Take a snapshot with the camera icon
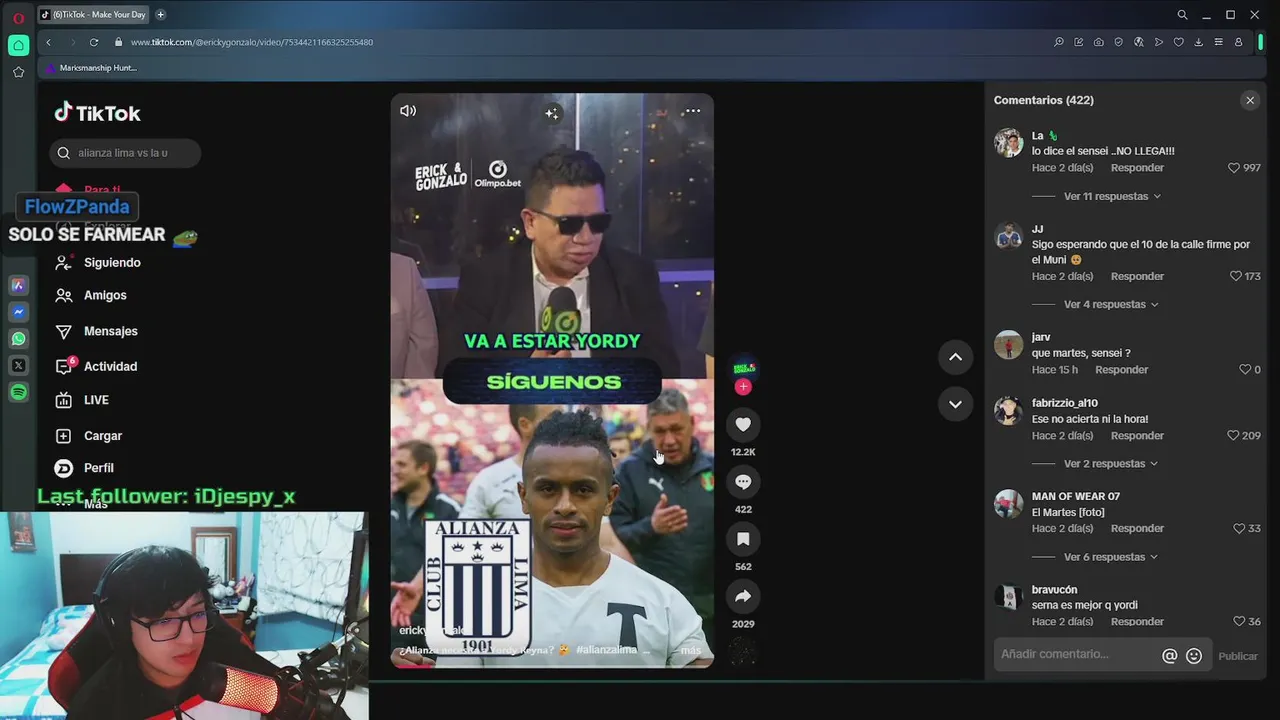This screenshot has height=720, width=1280. click(x=1098, y=42)
